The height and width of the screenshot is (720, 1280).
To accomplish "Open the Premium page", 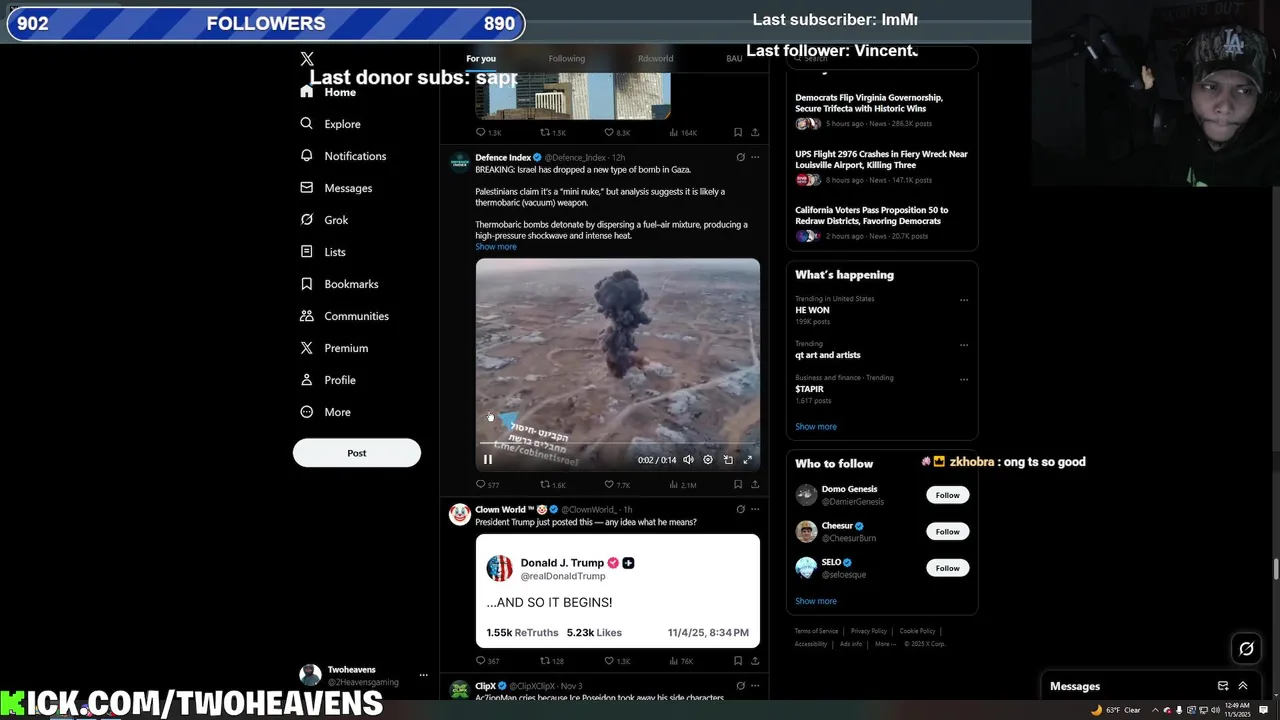I will pos(334,348).
